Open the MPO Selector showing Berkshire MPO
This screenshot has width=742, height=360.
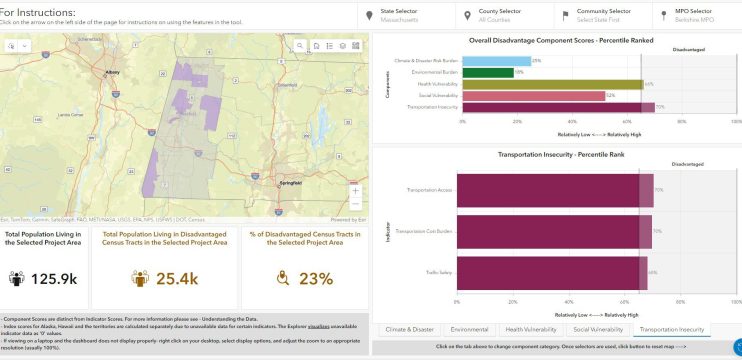[x=697, y=16]
